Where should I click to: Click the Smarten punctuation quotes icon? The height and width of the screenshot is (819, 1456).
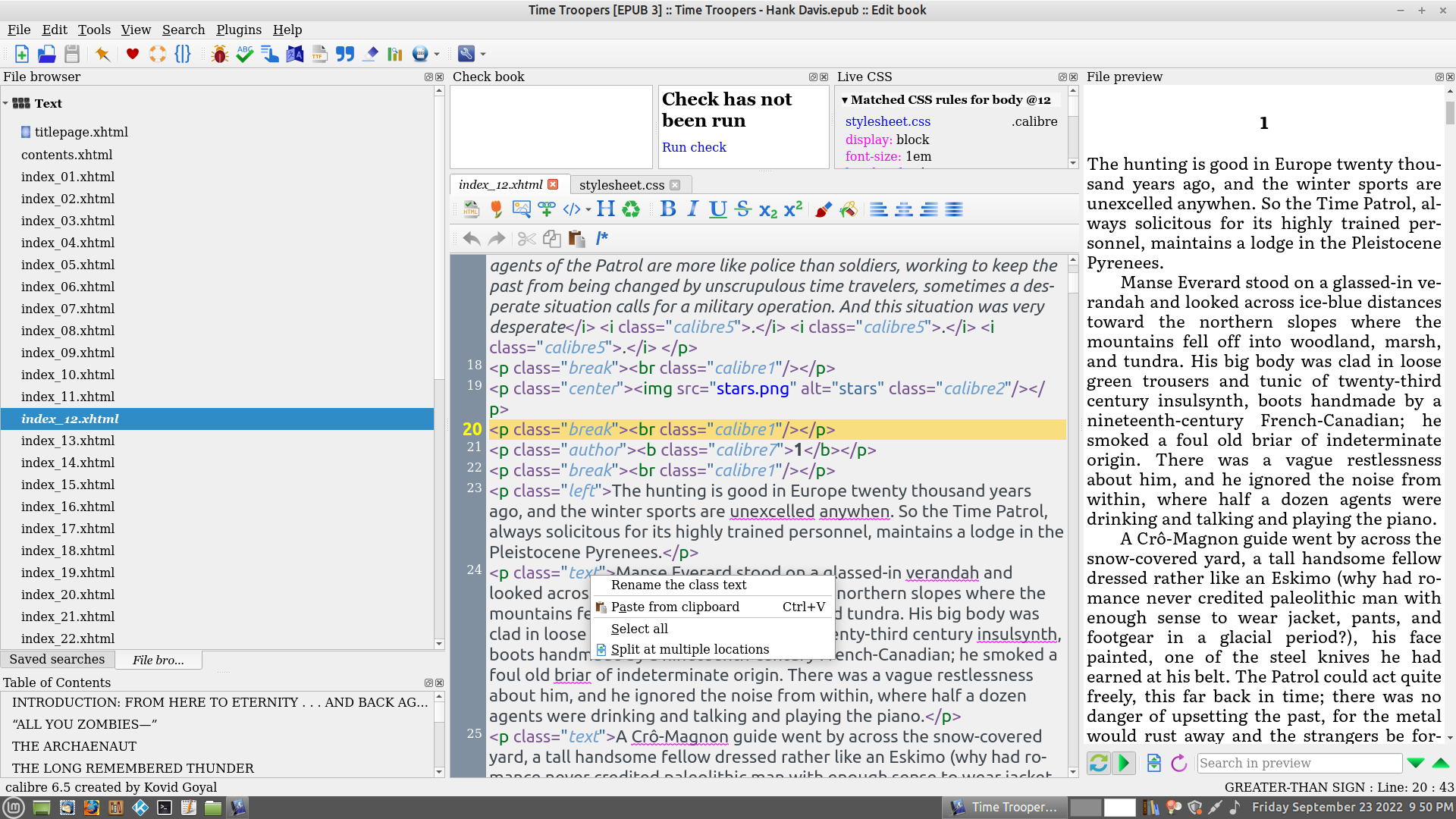tap(345, 54)
